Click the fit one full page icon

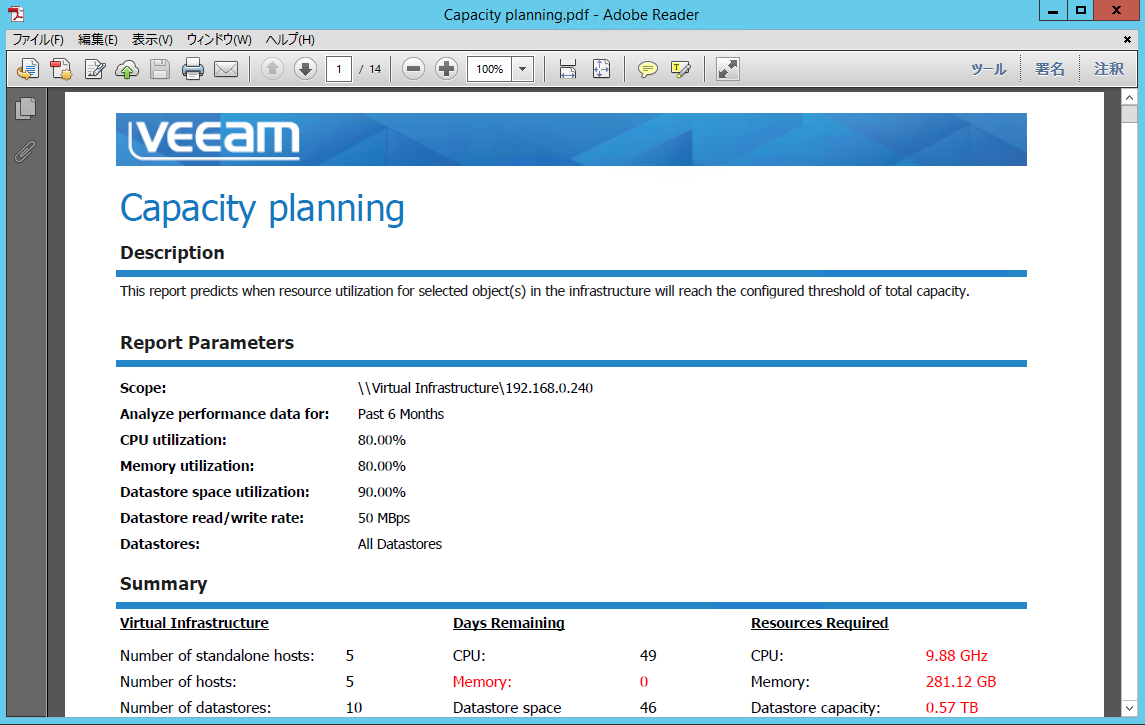601,69
